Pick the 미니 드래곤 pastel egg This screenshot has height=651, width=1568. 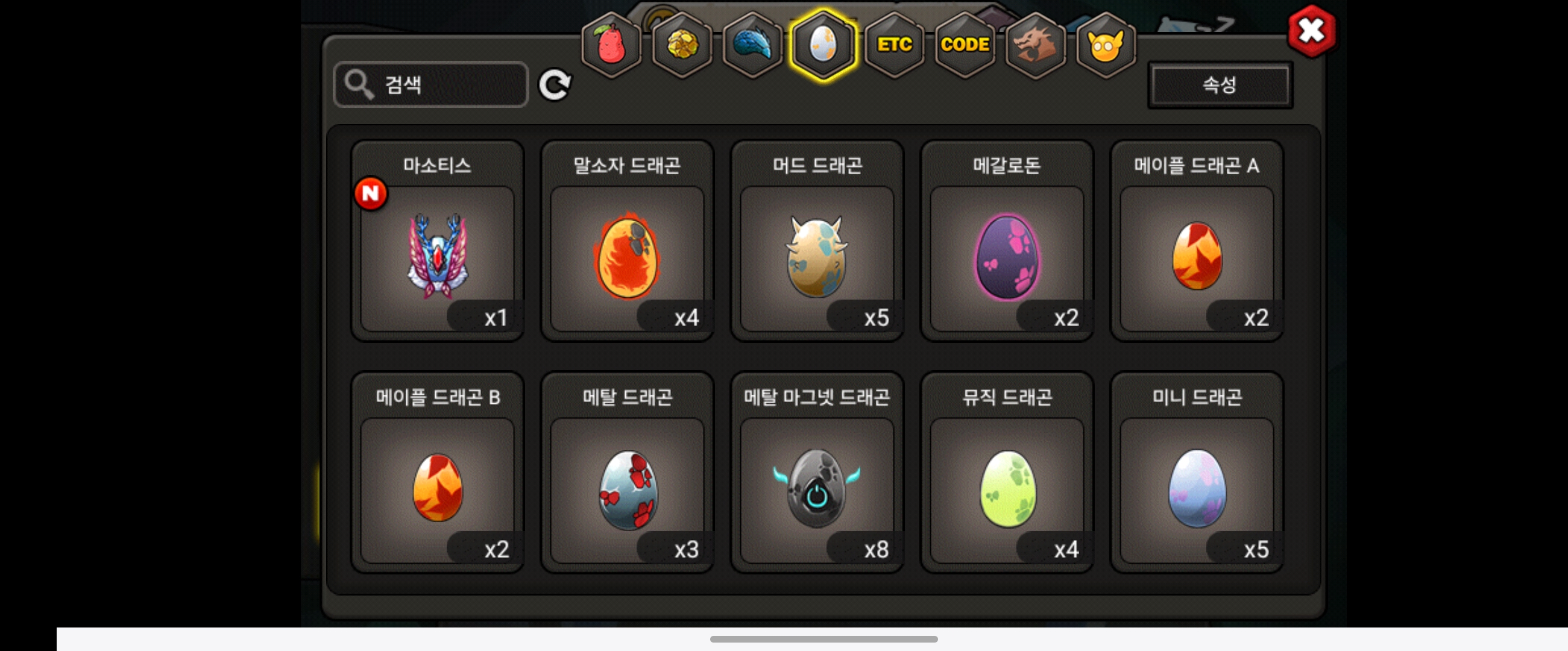tap(1197, 472)
